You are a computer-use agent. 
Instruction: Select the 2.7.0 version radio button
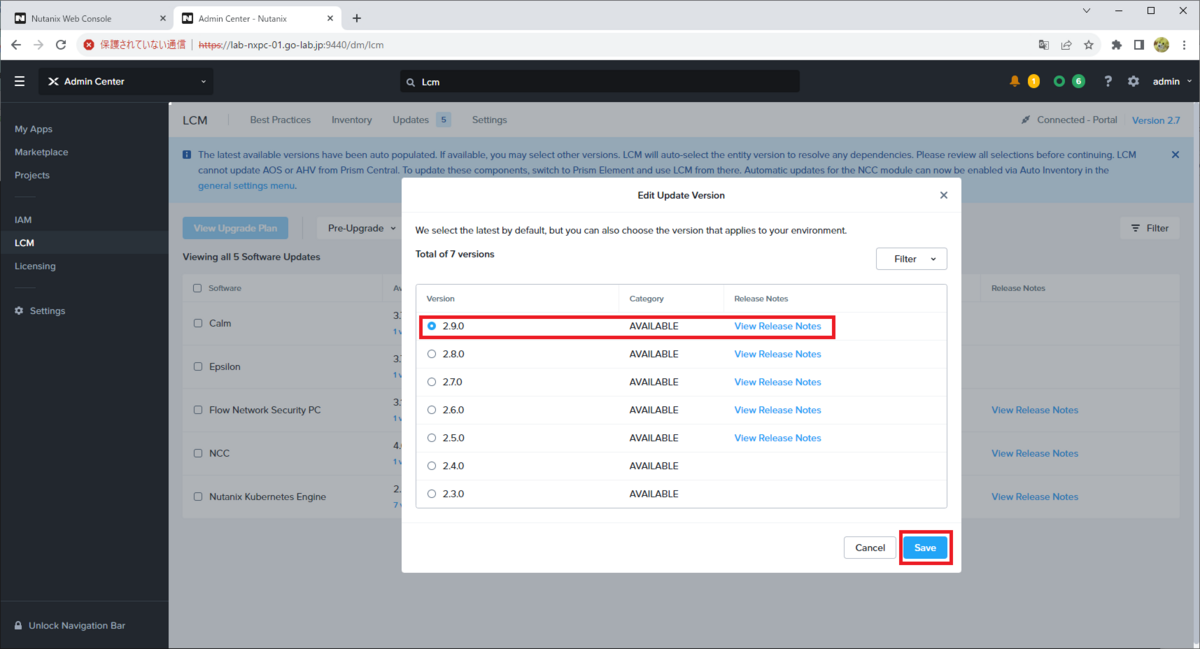pyautogui.click(x=432, y=382)
